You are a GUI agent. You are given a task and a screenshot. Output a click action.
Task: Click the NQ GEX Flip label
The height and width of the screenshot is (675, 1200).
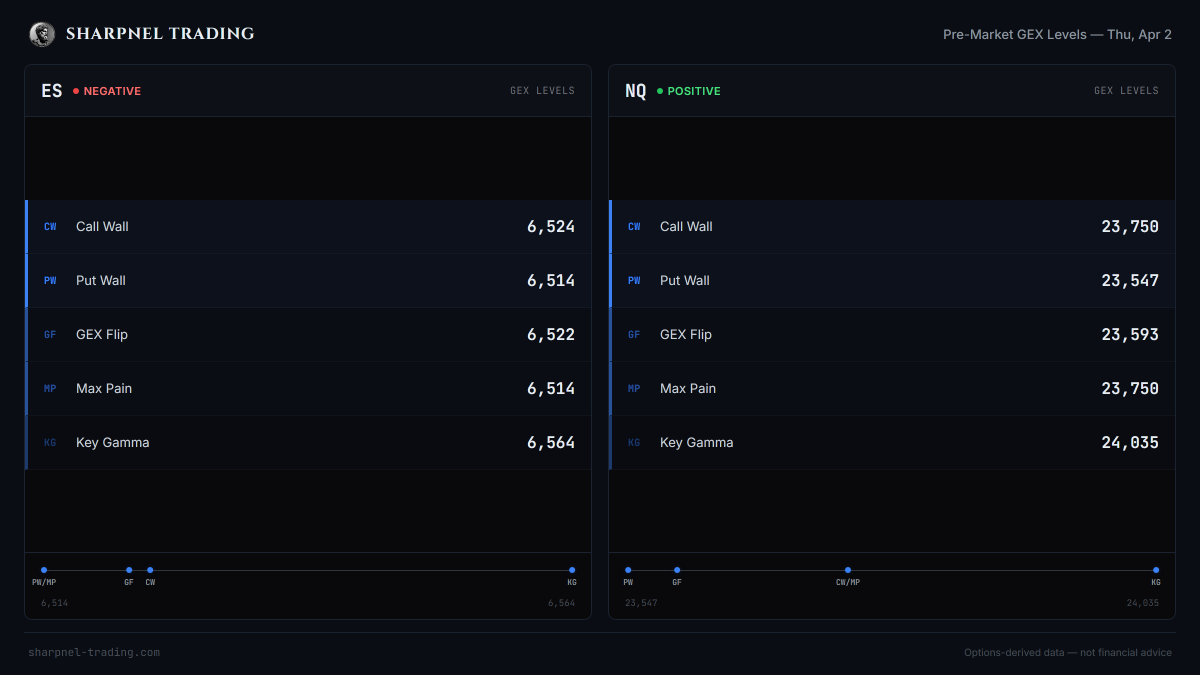click(686, 335)
